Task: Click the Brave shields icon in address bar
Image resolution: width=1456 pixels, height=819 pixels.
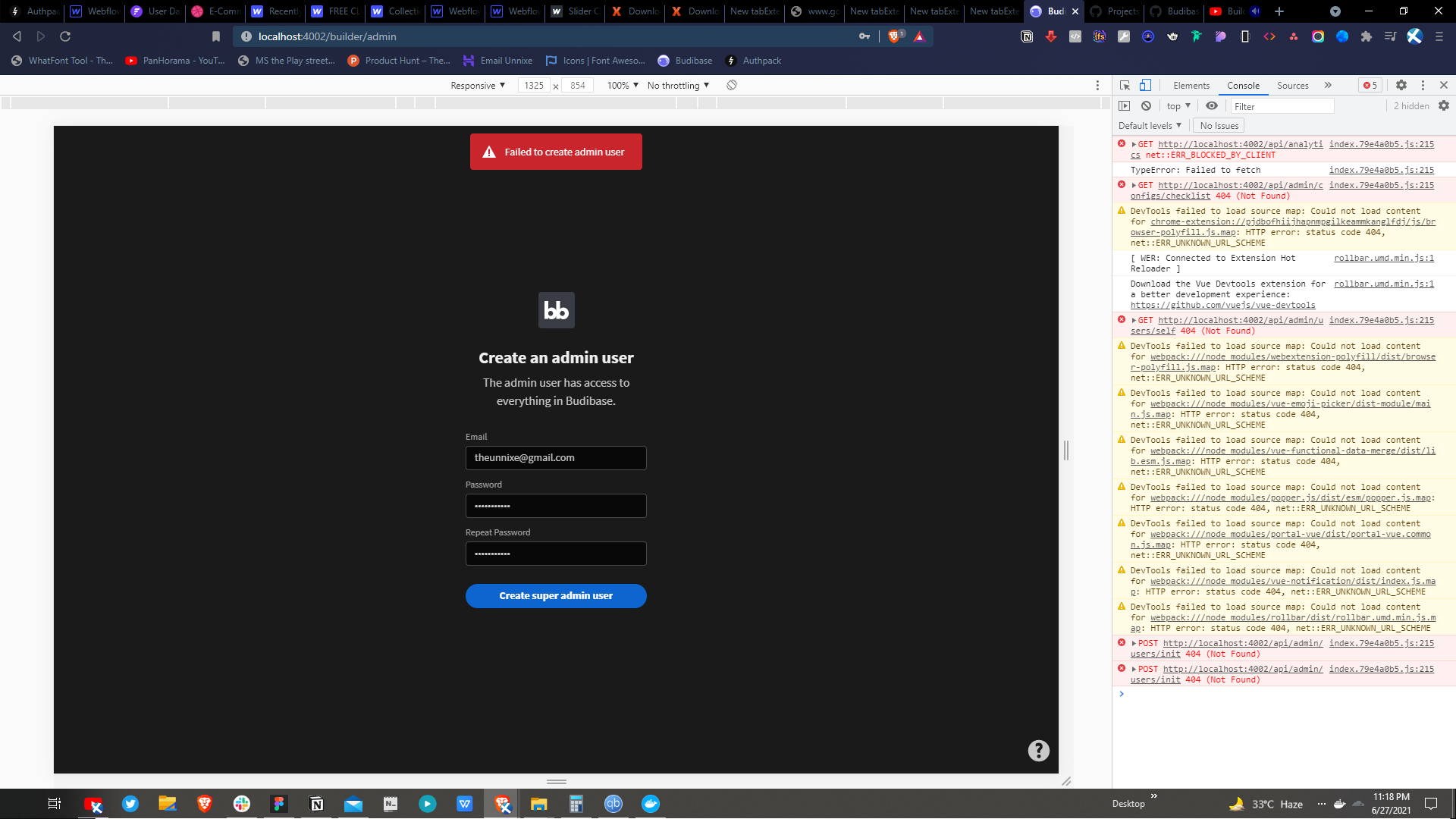Action: 895,36
